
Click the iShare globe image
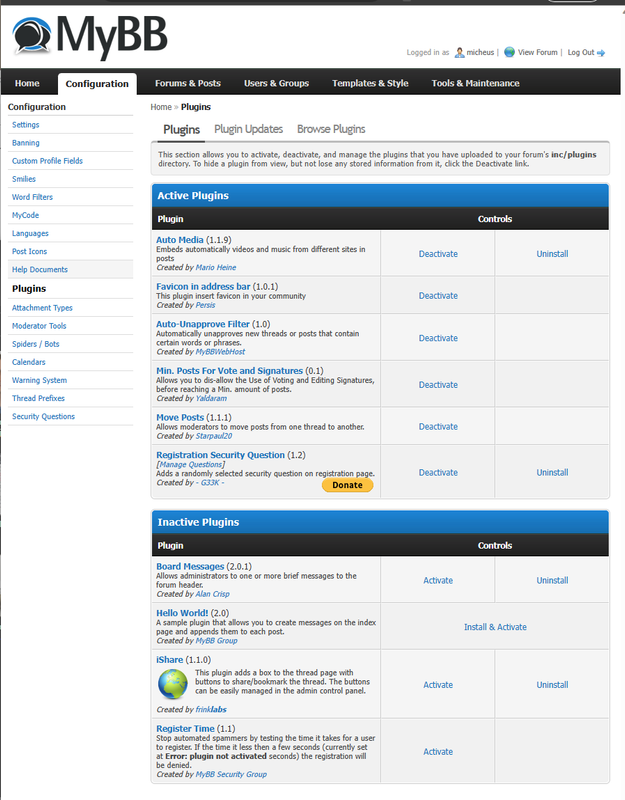point(173,684)
